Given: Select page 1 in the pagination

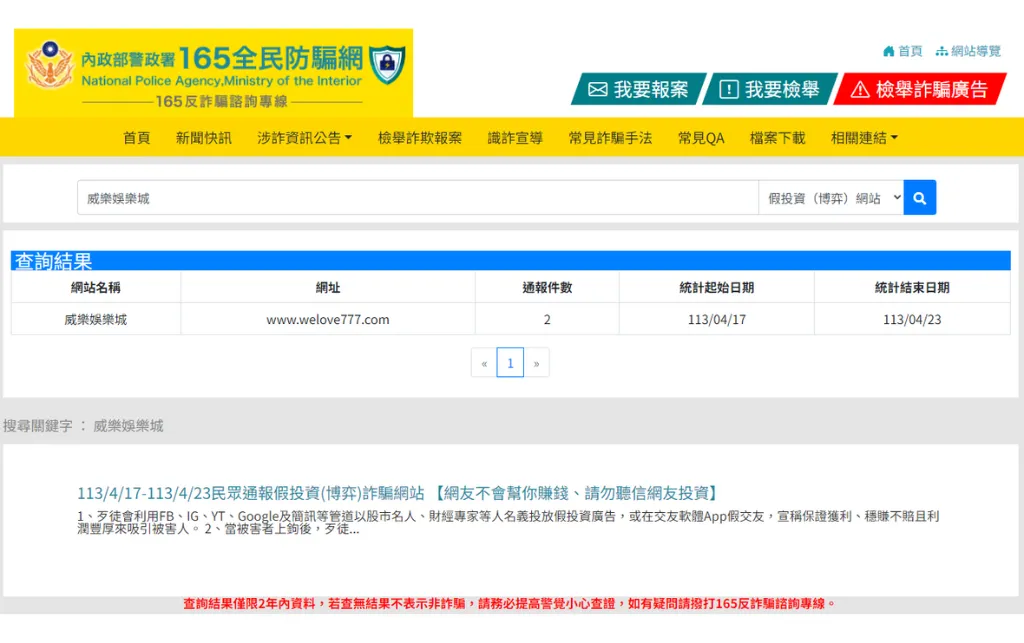Looking at the screenshot, I should pos(509,362).
